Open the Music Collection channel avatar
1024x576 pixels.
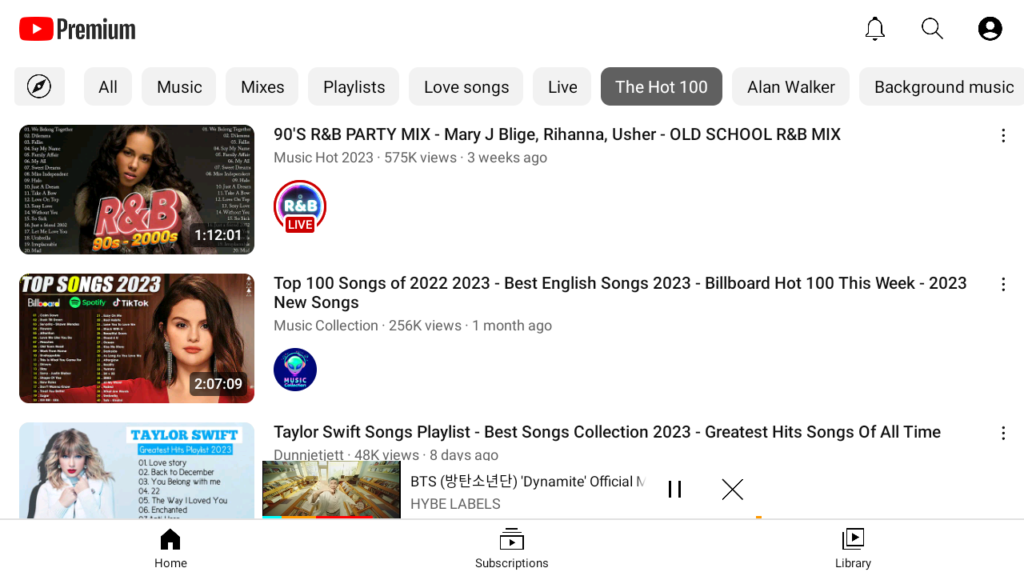coord(295,370)
